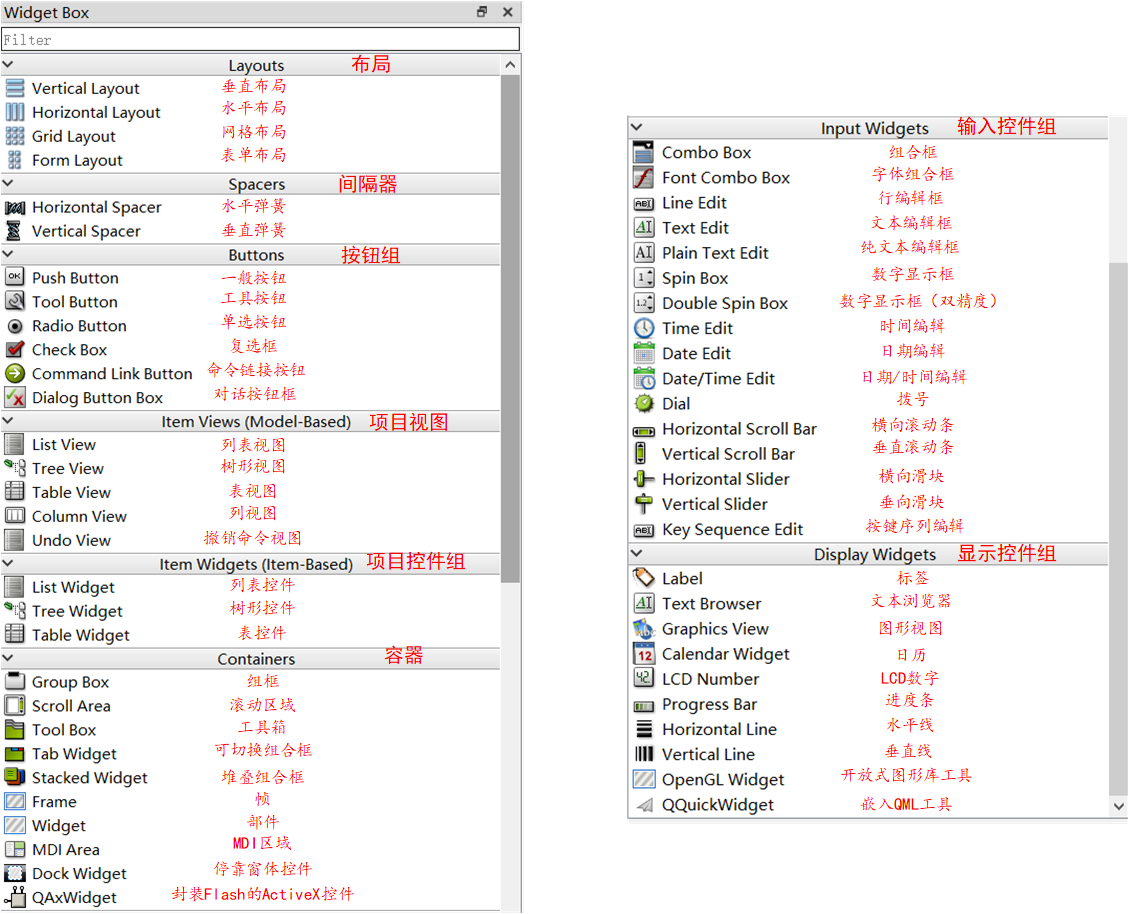Viewport: 1129px width, 914px height.
Task: Collapse the Display Widgets category
Action: 637,554
